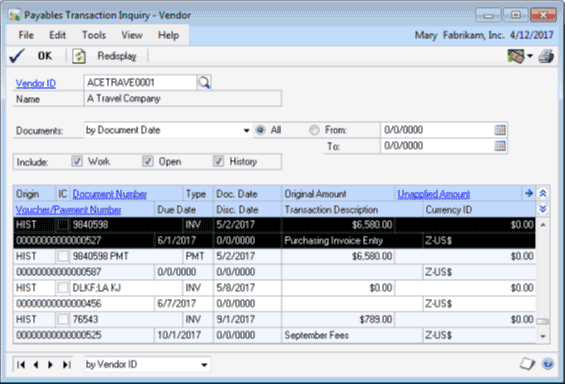The image size is (565, 384).
Task: Select the All documents radio button
Action: (x=260, y=130)
